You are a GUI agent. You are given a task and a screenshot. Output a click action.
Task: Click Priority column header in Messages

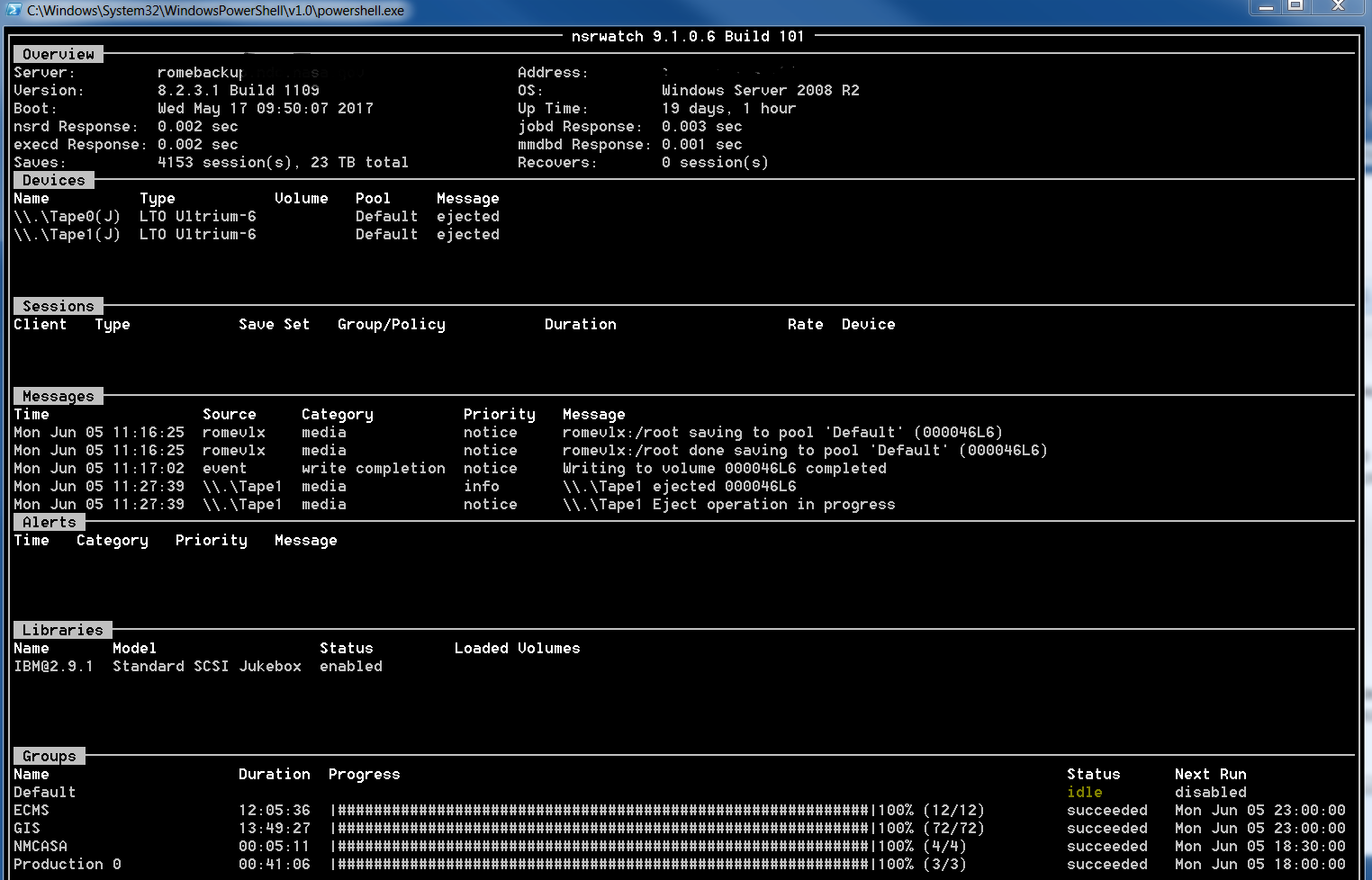click(500, 414)
